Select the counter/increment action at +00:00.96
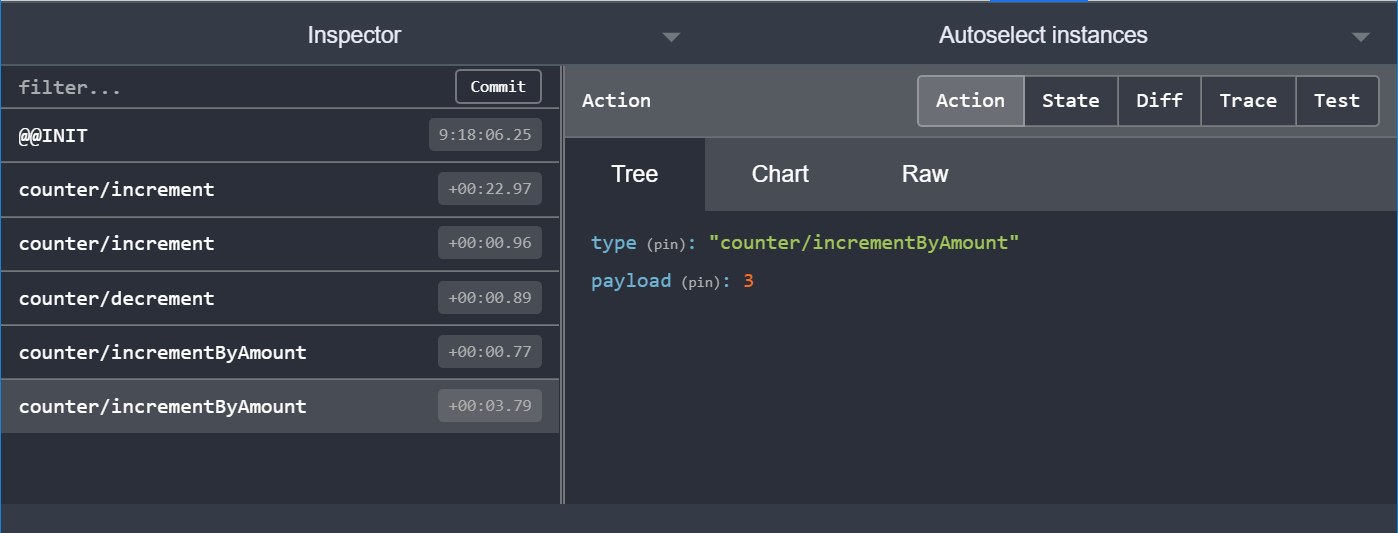This screenshot has width=1398, height=533. point(280,243)
